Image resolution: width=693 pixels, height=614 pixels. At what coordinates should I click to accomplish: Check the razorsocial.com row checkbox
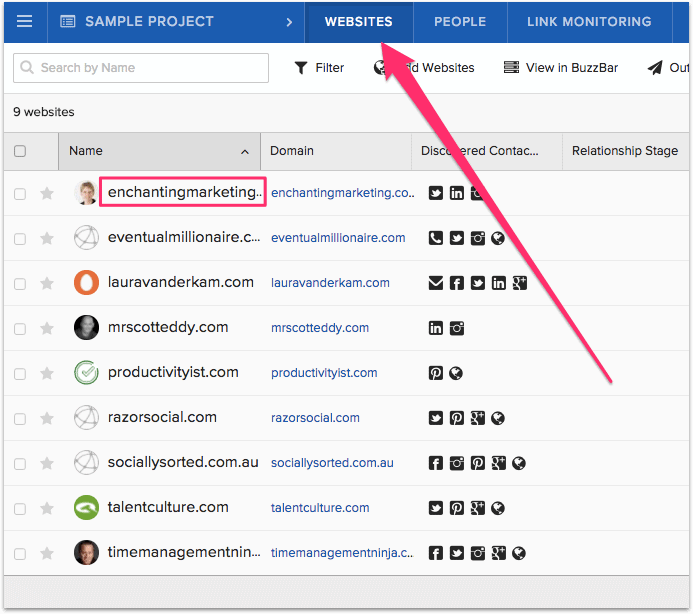pos(20,419)
